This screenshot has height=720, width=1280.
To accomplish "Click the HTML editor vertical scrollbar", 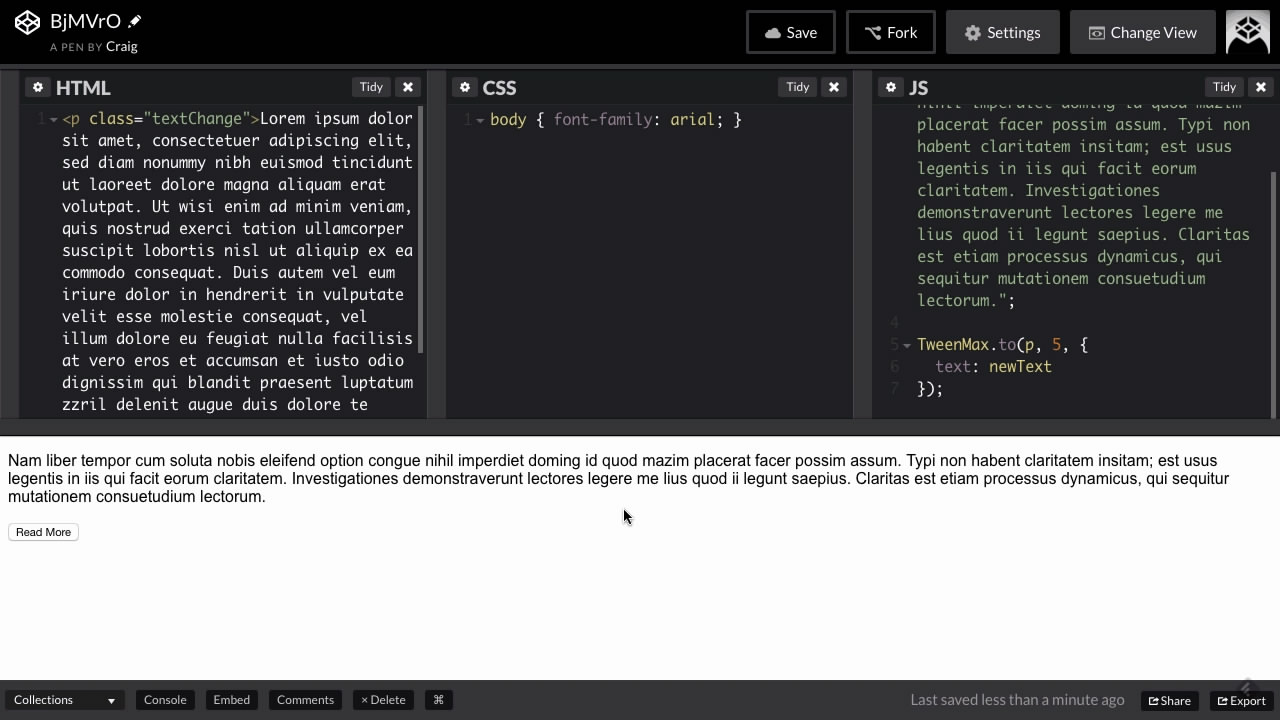I will pyautogui.click(x=420, y=228).
